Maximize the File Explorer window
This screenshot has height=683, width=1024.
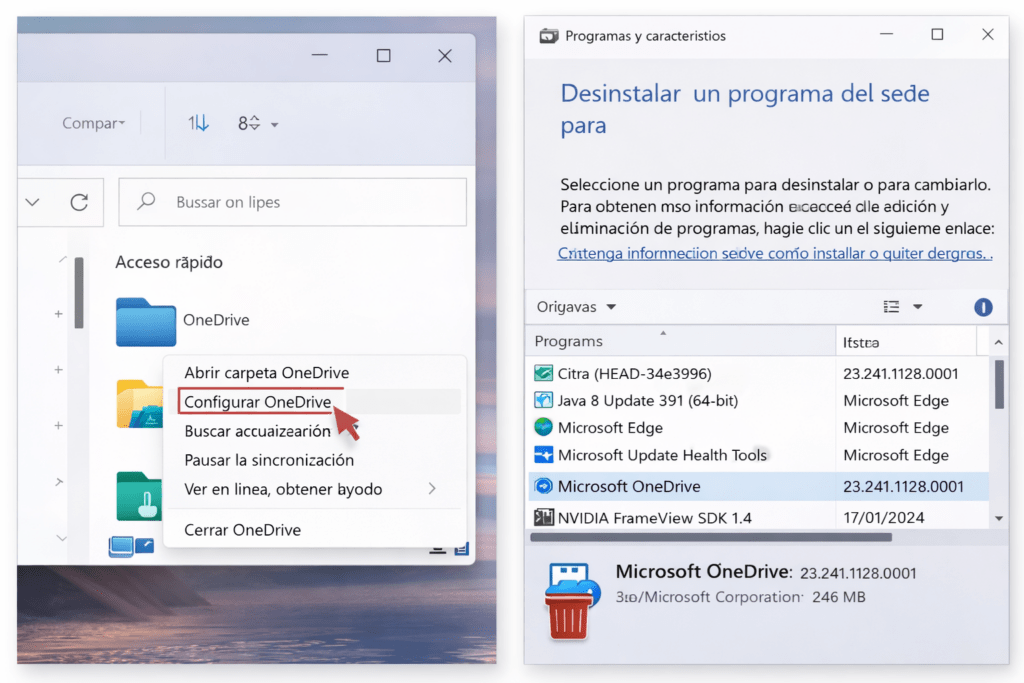coord(383,56)
